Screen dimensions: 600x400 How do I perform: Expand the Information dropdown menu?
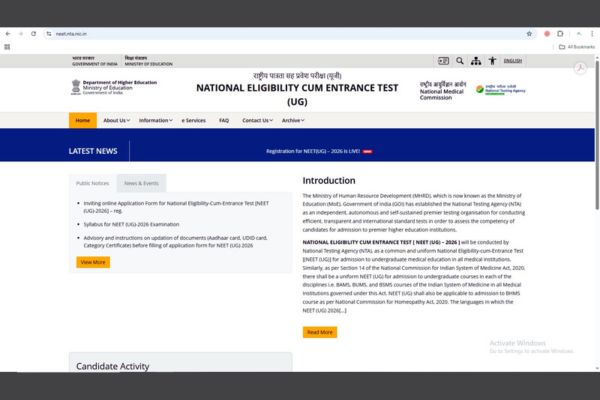tap(155, 120)
